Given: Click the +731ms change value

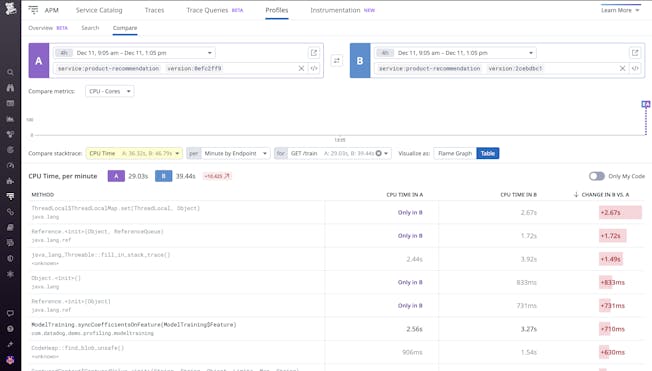Looking at the screenshot, I should 612,306.
